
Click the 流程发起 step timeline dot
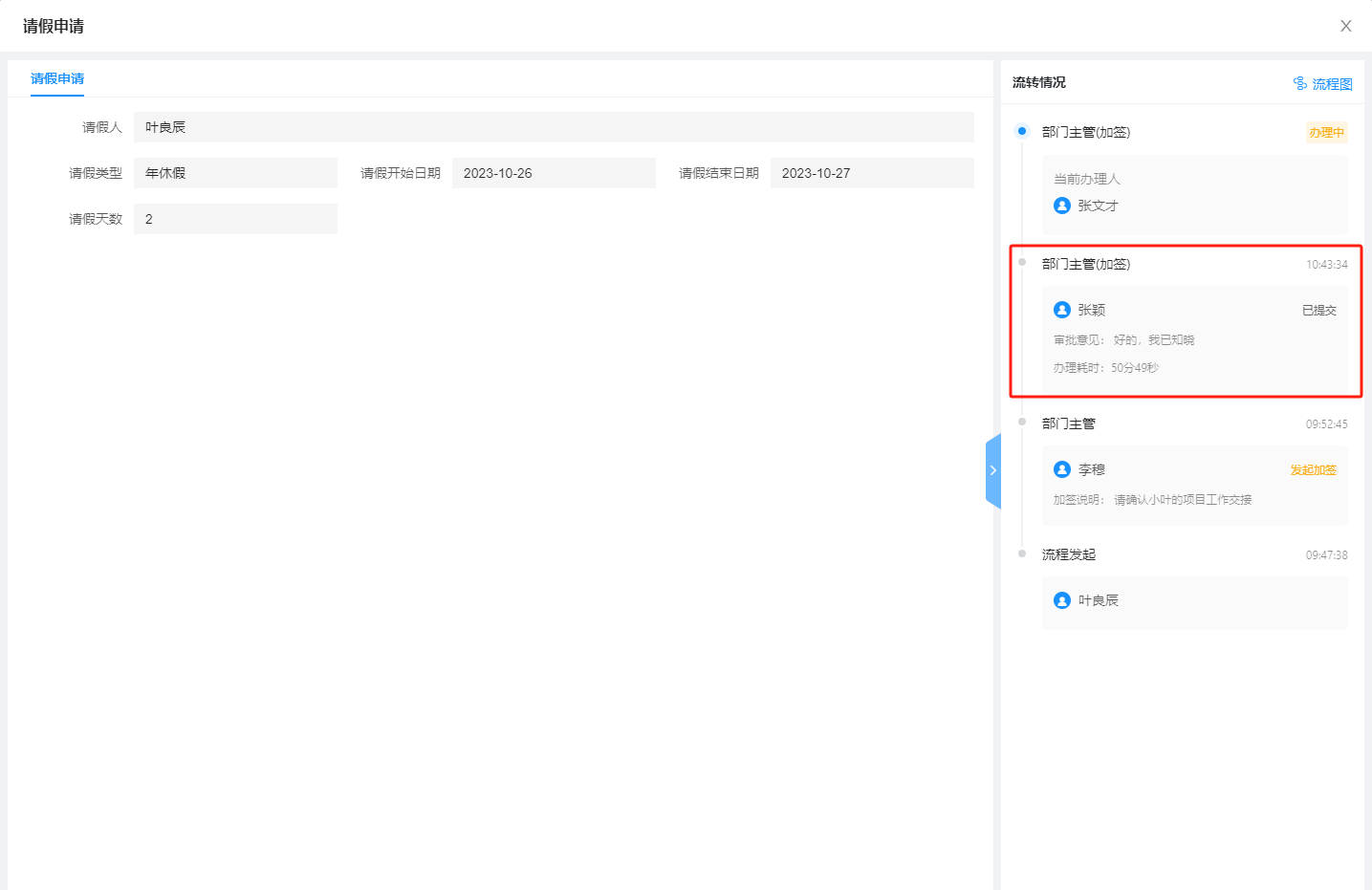click(x=1022, y=554)
